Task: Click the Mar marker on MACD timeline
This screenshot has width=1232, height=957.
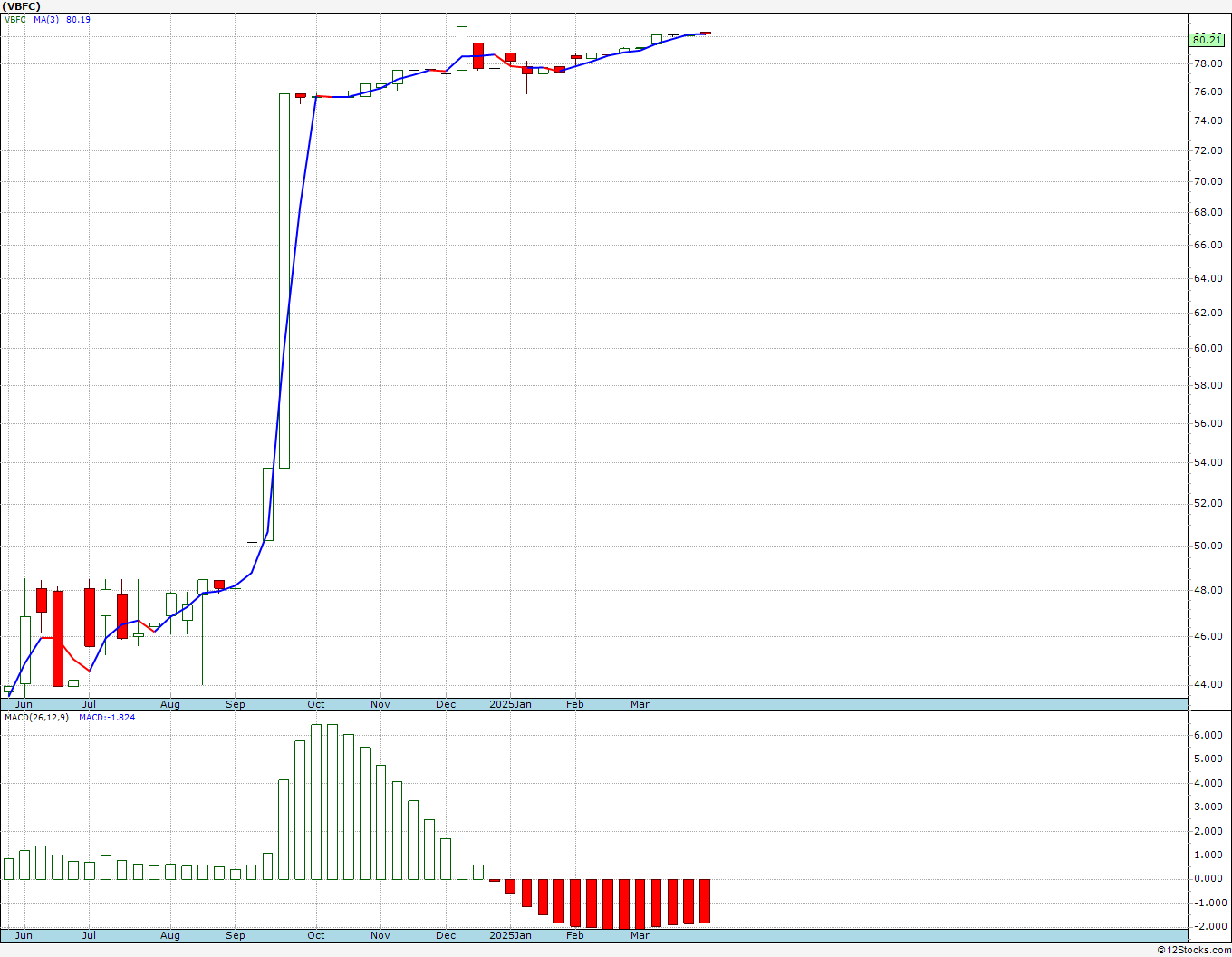Action: (x=640, y=935)
